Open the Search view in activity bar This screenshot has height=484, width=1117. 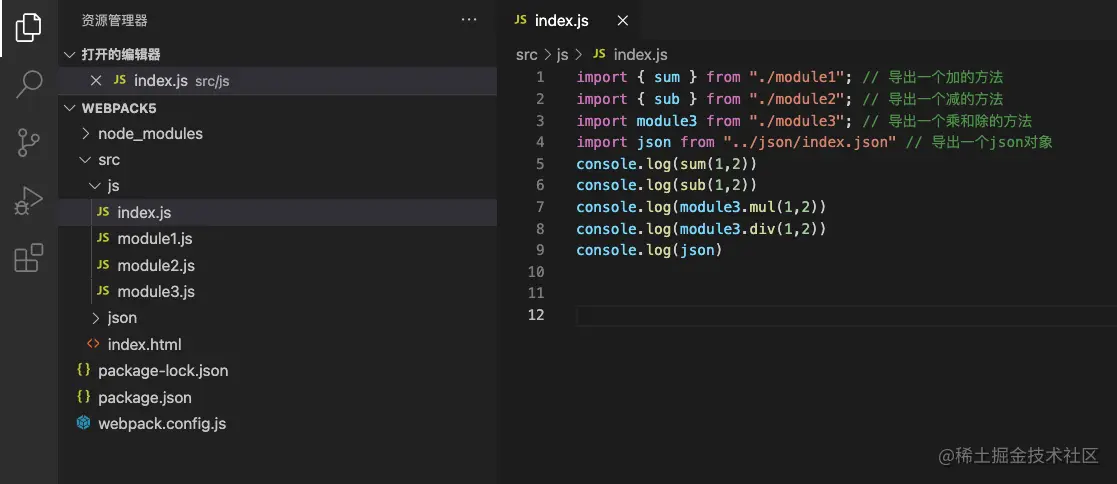click(28, 84)
